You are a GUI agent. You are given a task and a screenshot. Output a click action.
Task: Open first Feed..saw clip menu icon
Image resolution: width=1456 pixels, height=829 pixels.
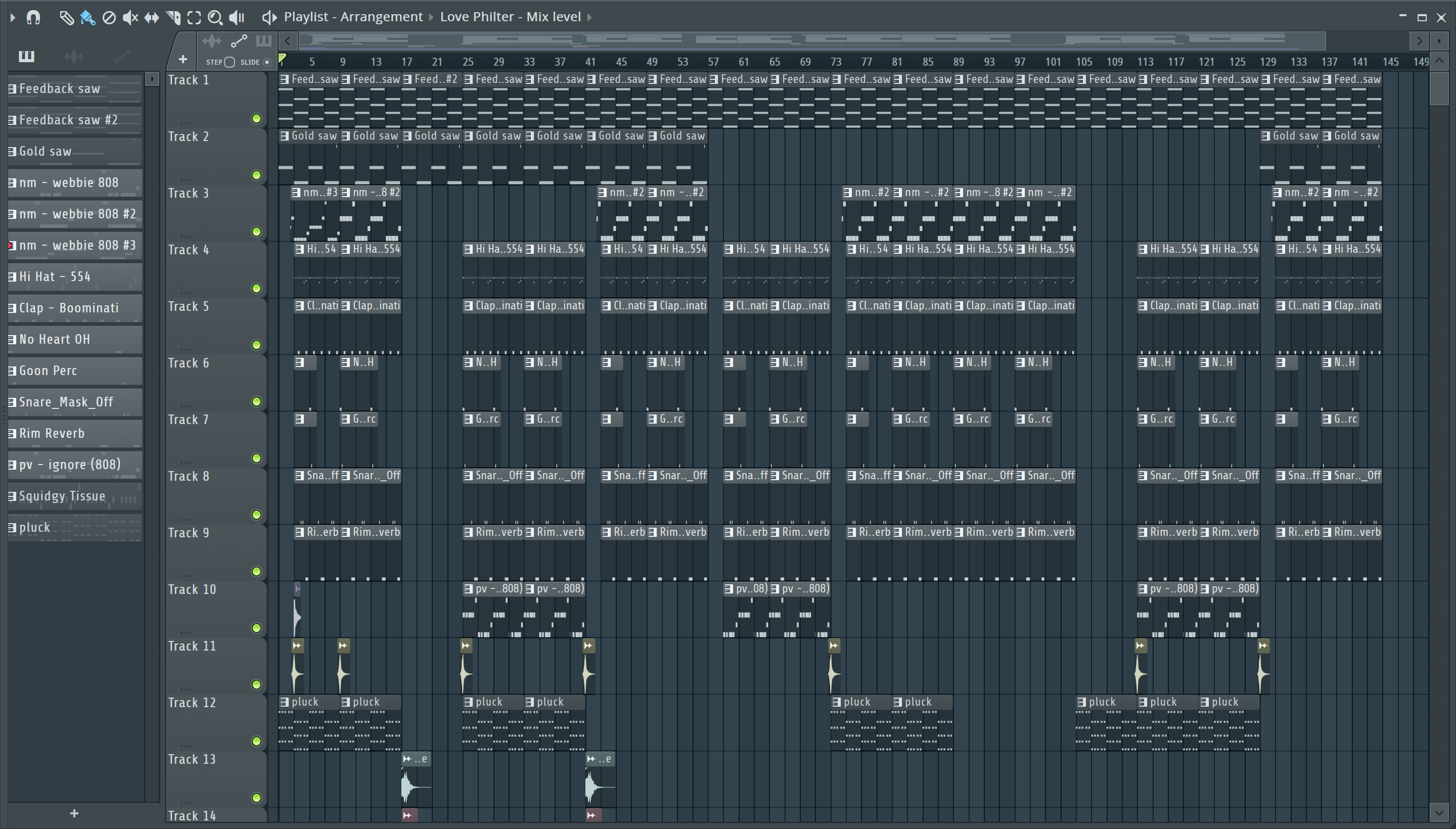tap(284, 79)
